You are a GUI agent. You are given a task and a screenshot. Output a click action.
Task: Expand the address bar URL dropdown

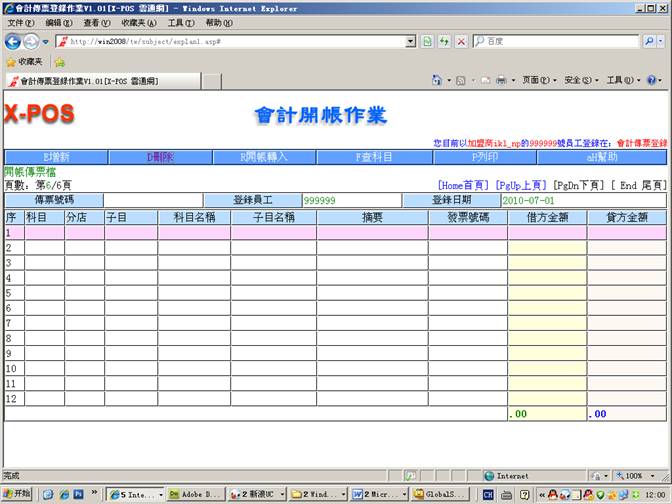point(410,41)
